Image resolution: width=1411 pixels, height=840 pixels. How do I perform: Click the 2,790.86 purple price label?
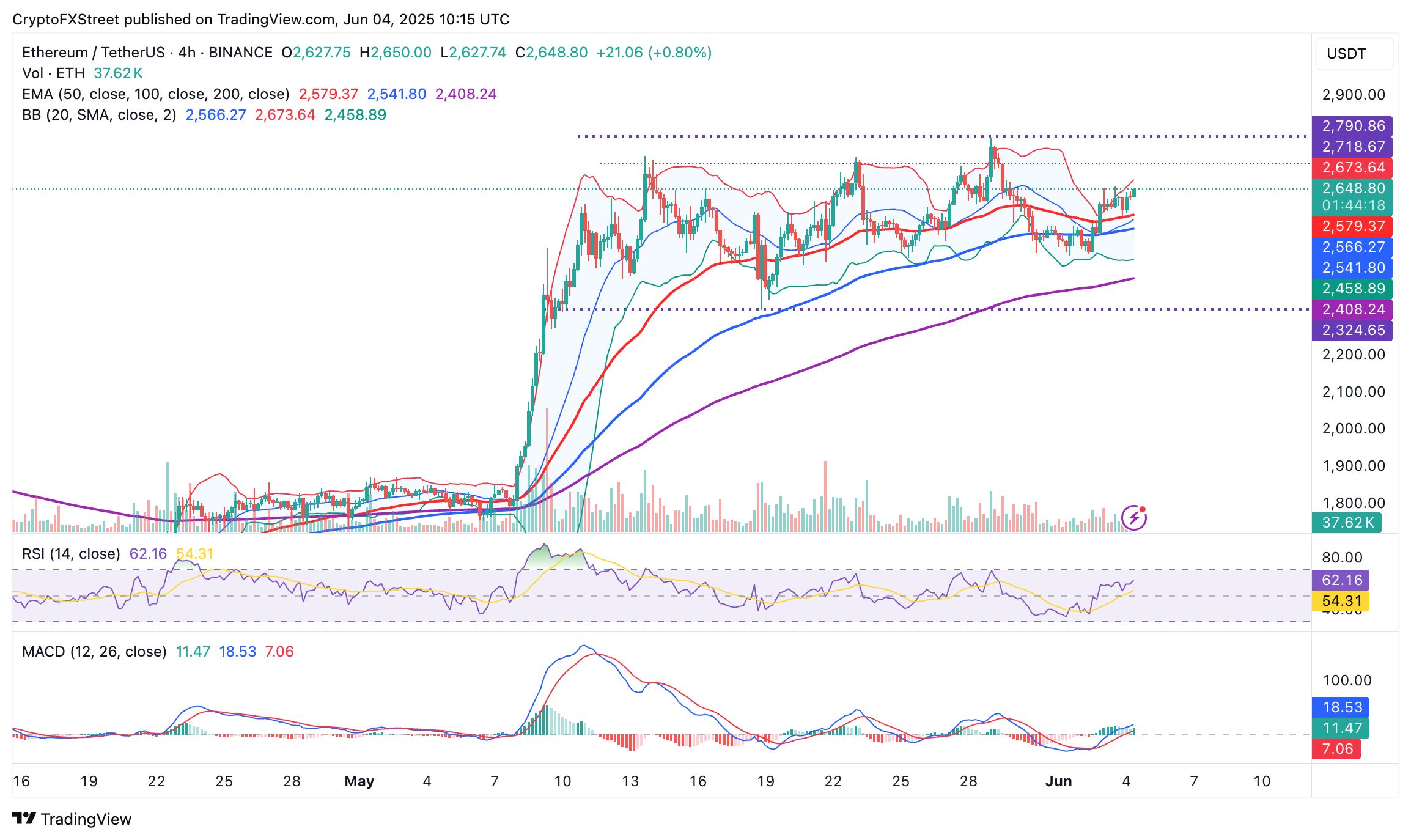[1352, 126]
